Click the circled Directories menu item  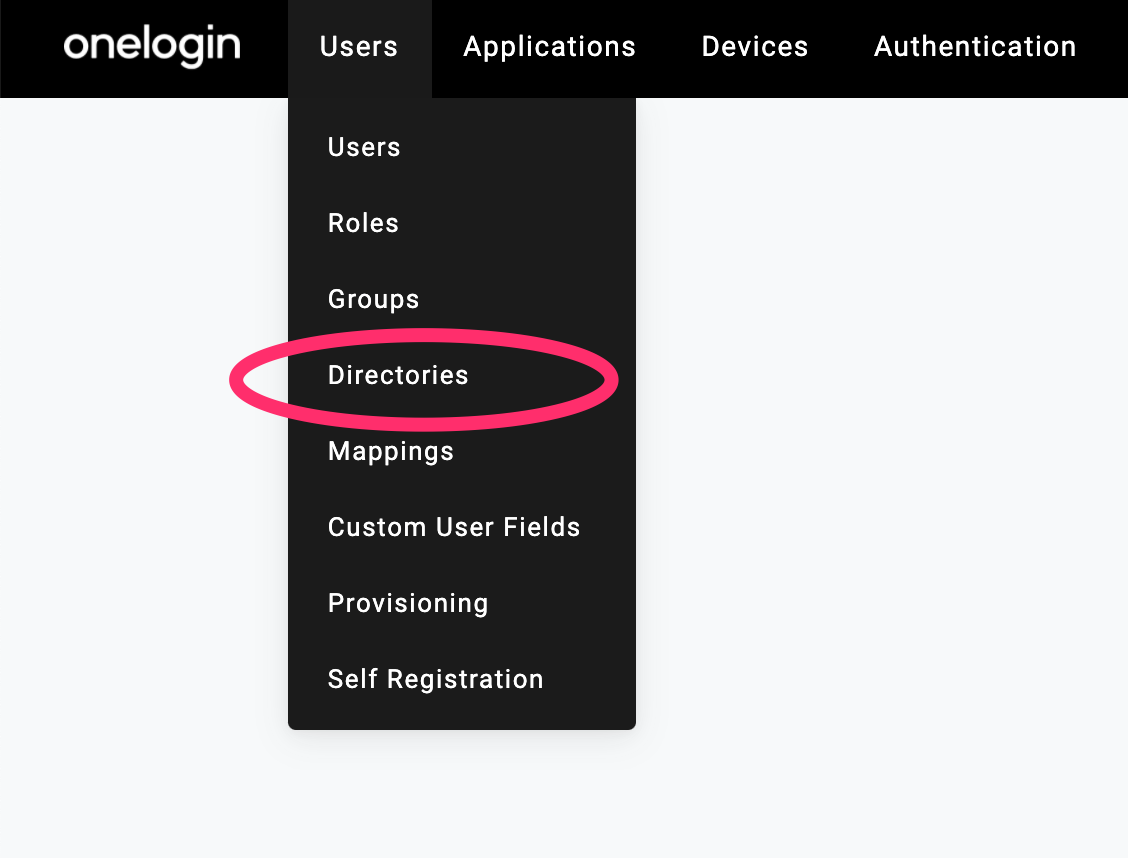(x=398, y=375)
